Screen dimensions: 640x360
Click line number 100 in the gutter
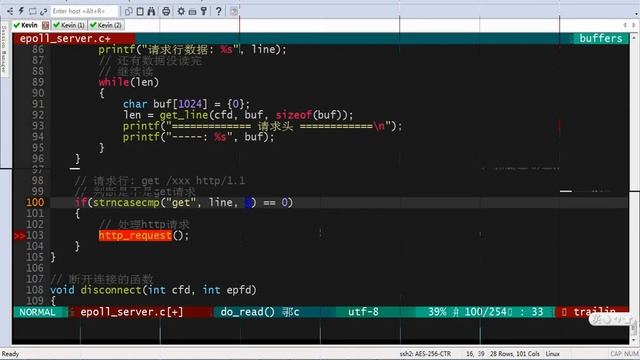point(35,202)
